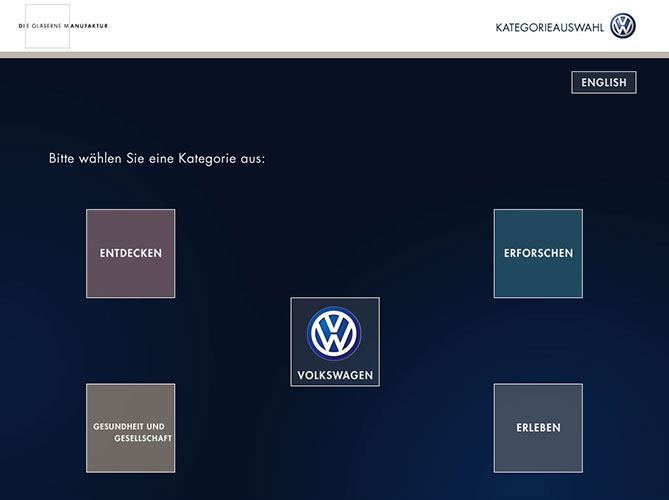Choose the ERLEBEN category tile
This screenshot has height=500, width=669.
coord(538,428)
